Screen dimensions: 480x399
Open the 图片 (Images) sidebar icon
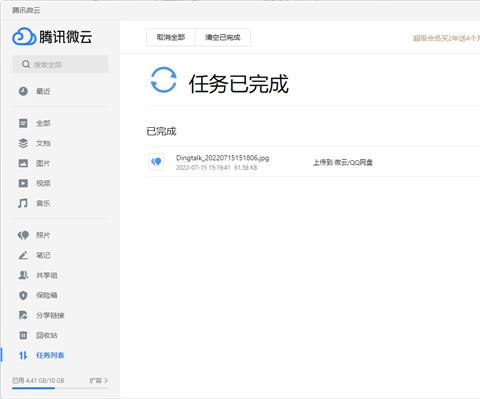[23, 163]
